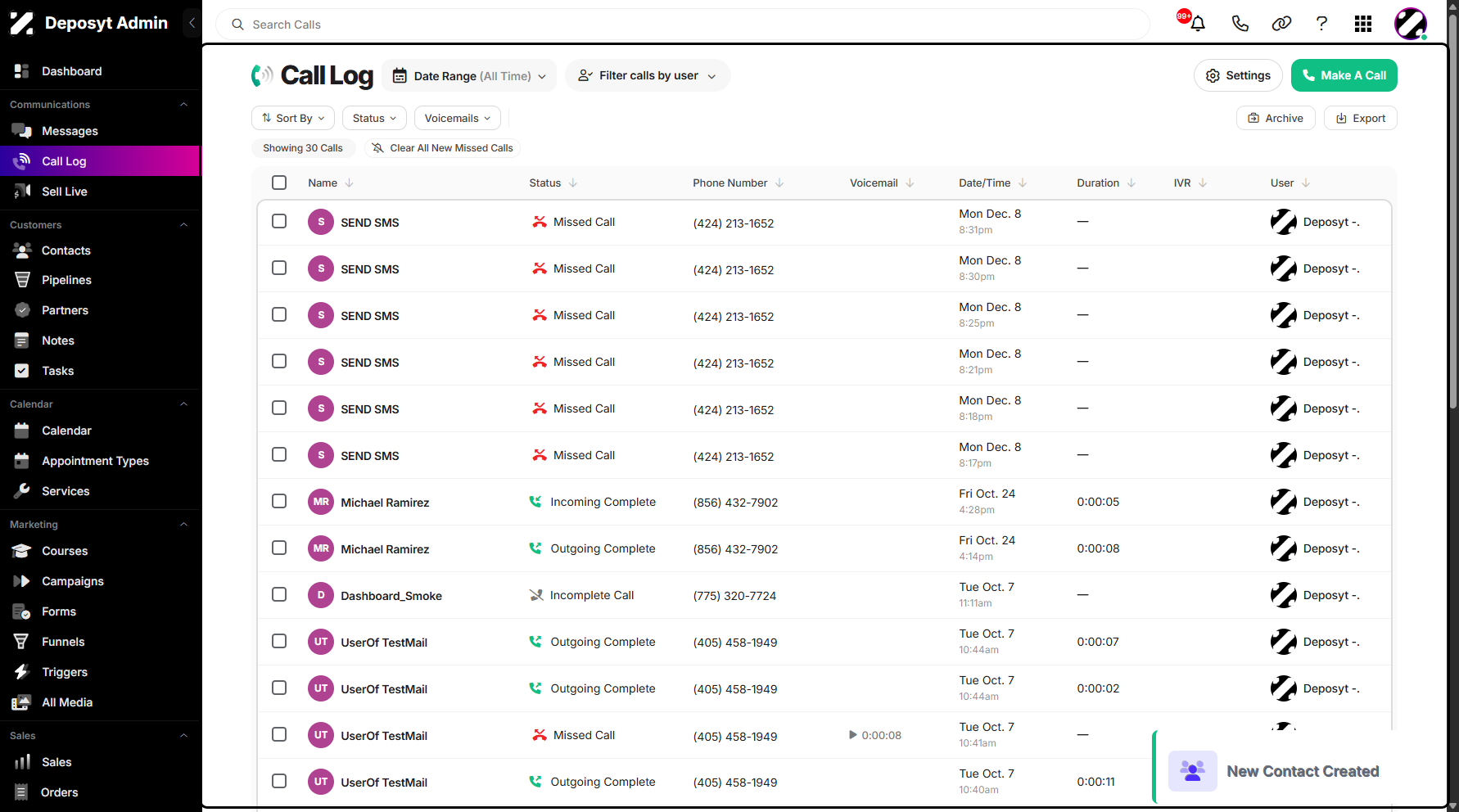Sort by Phone Number column arrow
Screen dimensions: 1459x812
point(779,183)
